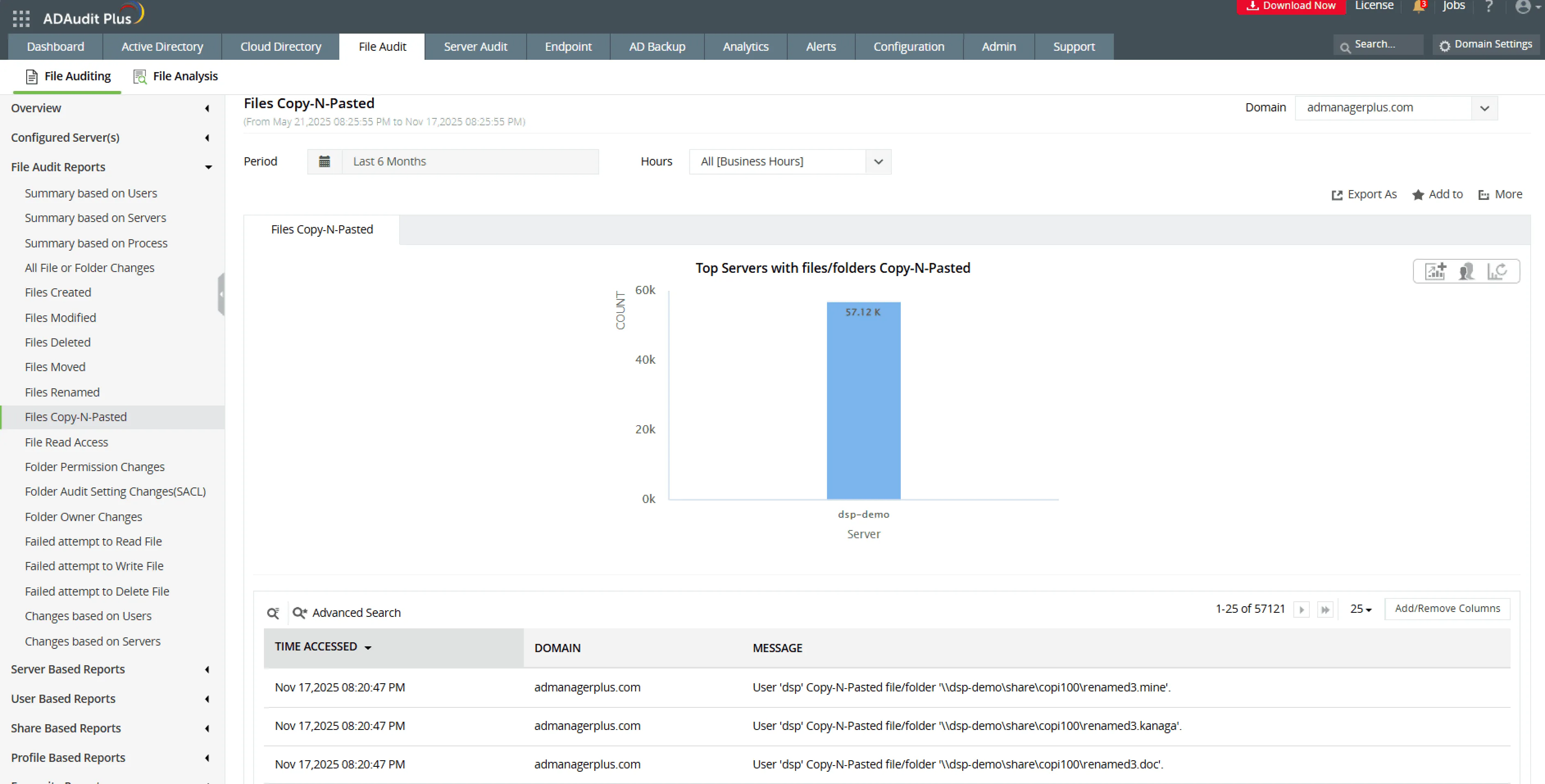This screenshot has height=784, width=1545.
Task: Click the Download Now button
Action: [1291, 7]
